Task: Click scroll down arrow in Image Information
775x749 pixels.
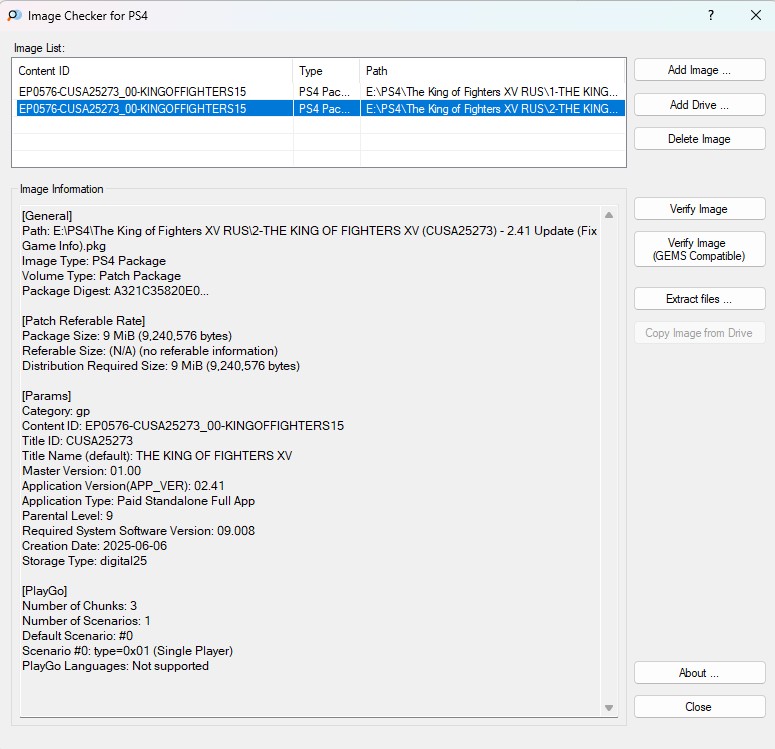Action: pos(609,708)
